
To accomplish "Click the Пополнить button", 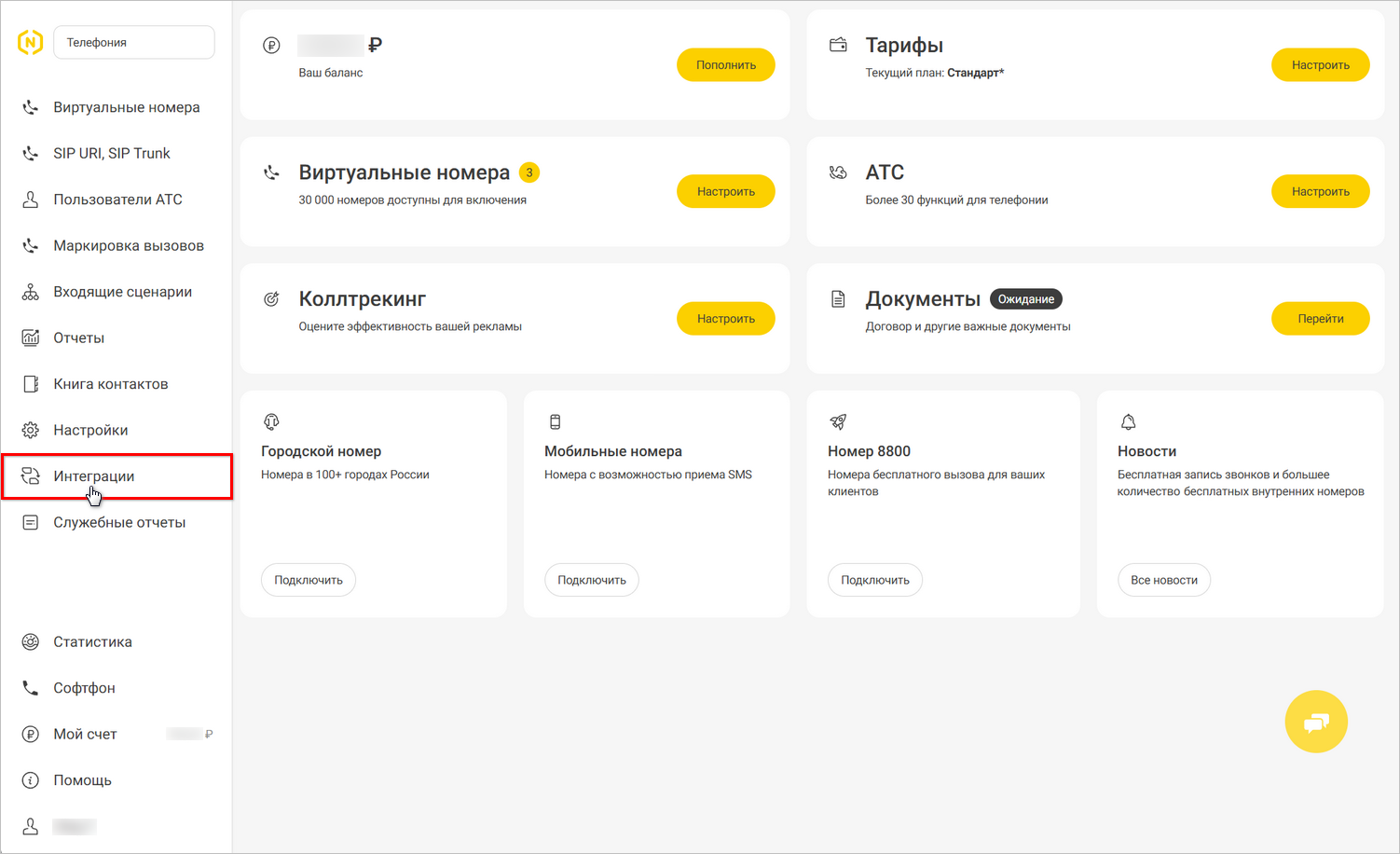I will [725, 64].
